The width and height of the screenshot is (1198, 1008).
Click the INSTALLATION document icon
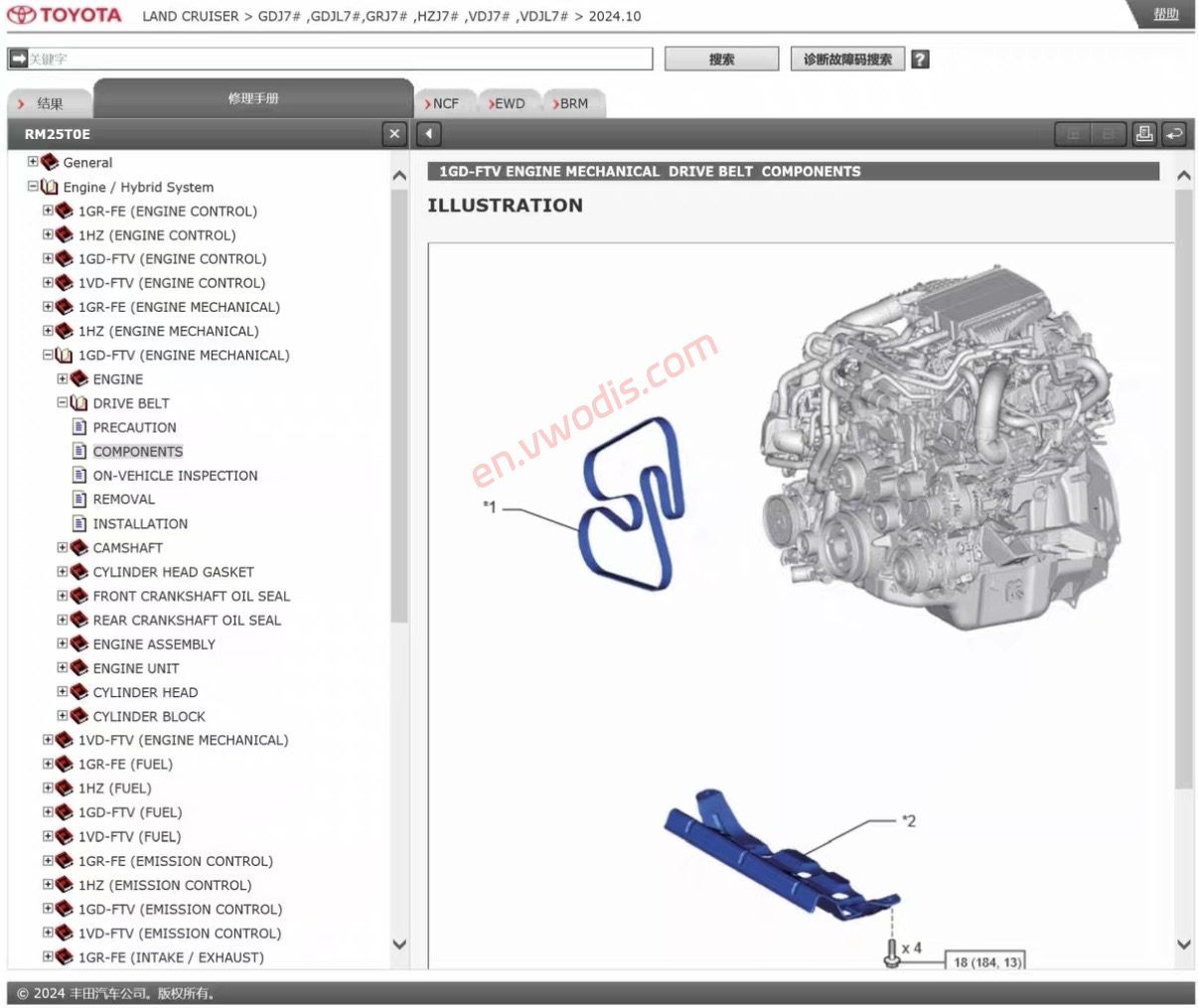click(79, 523)
